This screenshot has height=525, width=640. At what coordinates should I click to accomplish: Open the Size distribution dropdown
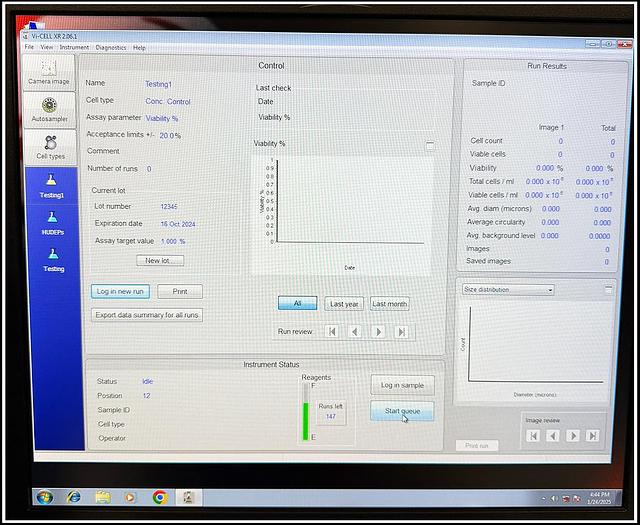point(508,290)
